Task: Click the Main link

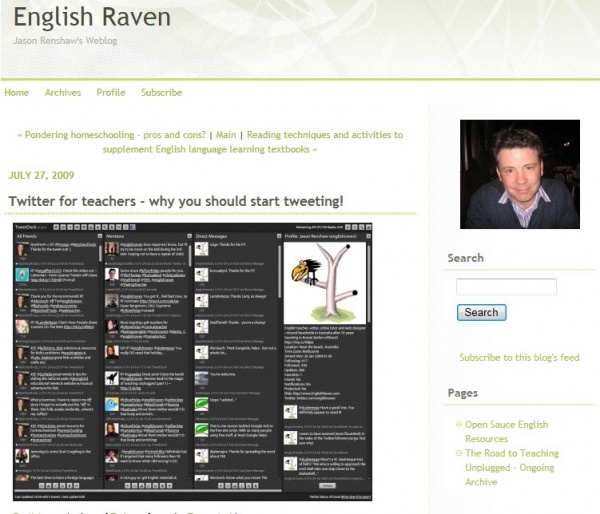Action: (x=226, y=135)
